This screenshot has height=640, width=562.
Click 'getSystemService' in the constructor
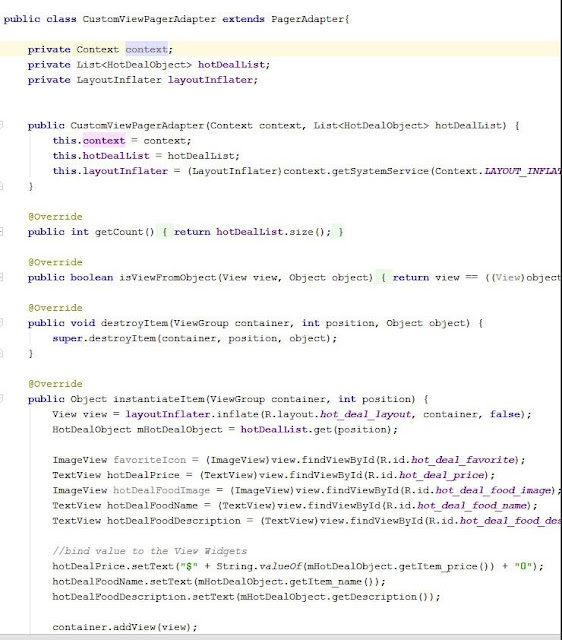coord(380,171)
